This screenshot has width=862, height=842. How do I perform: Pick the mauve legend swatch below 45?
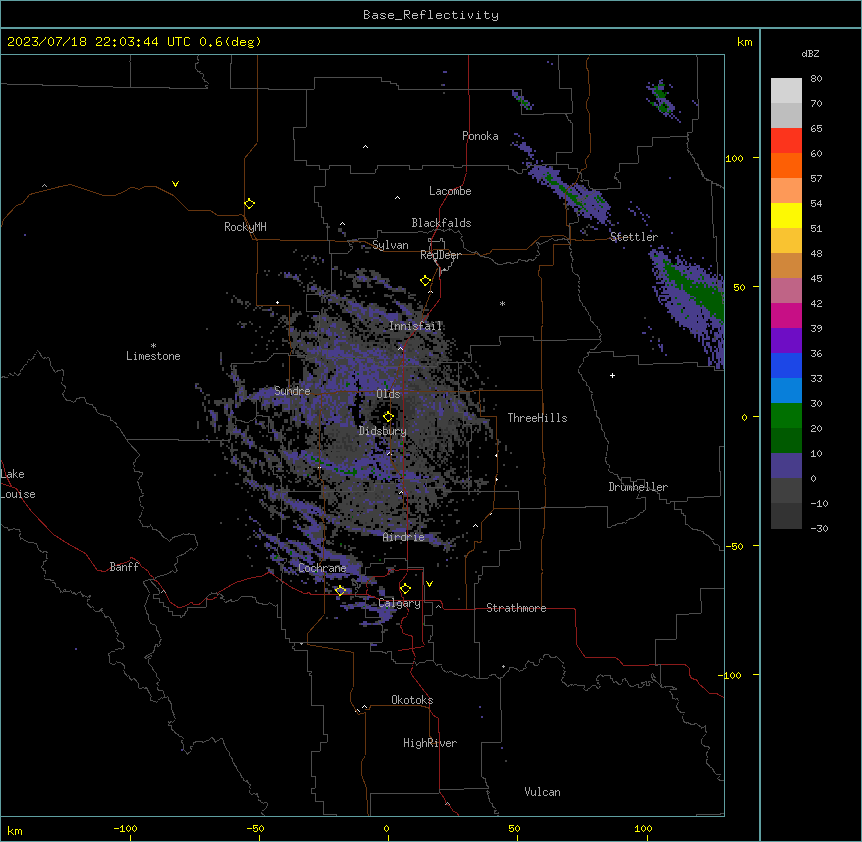[786, 291]
